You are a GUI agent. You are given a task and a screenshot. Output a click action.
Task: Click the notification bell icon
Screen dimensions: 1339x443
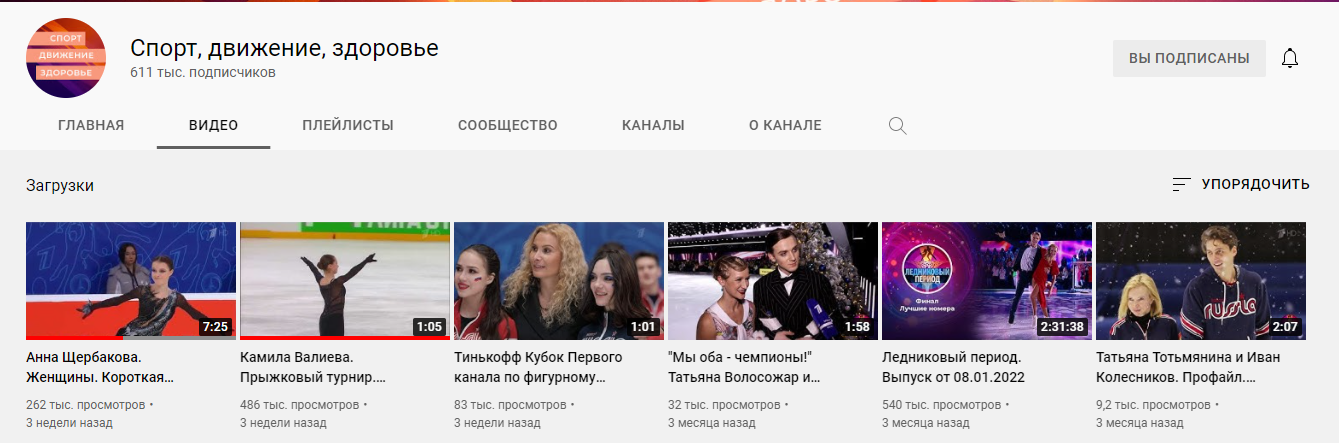[1290, 58]
